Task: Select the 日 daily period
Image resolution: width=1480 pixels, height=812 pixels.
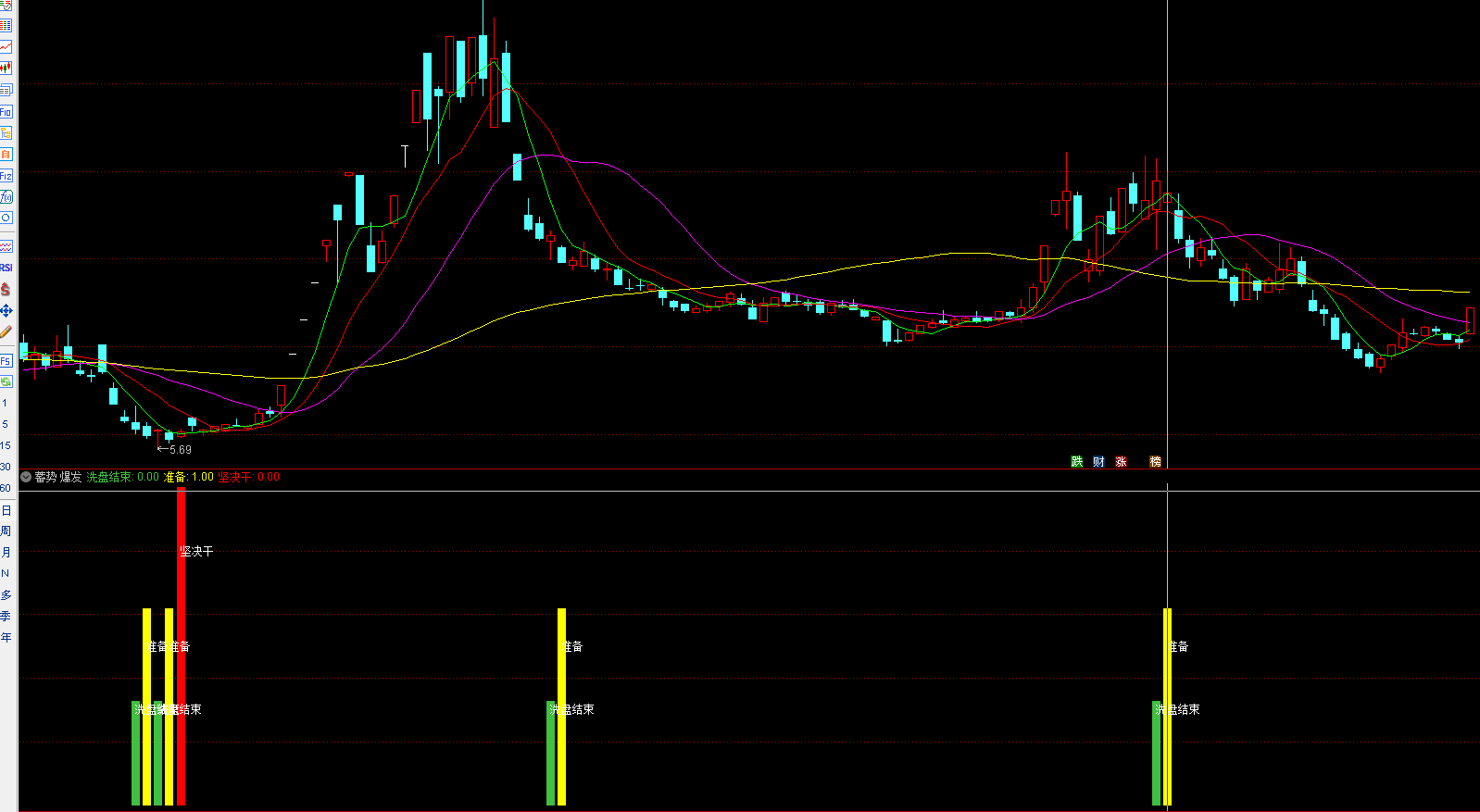Action: click(6, 510)
